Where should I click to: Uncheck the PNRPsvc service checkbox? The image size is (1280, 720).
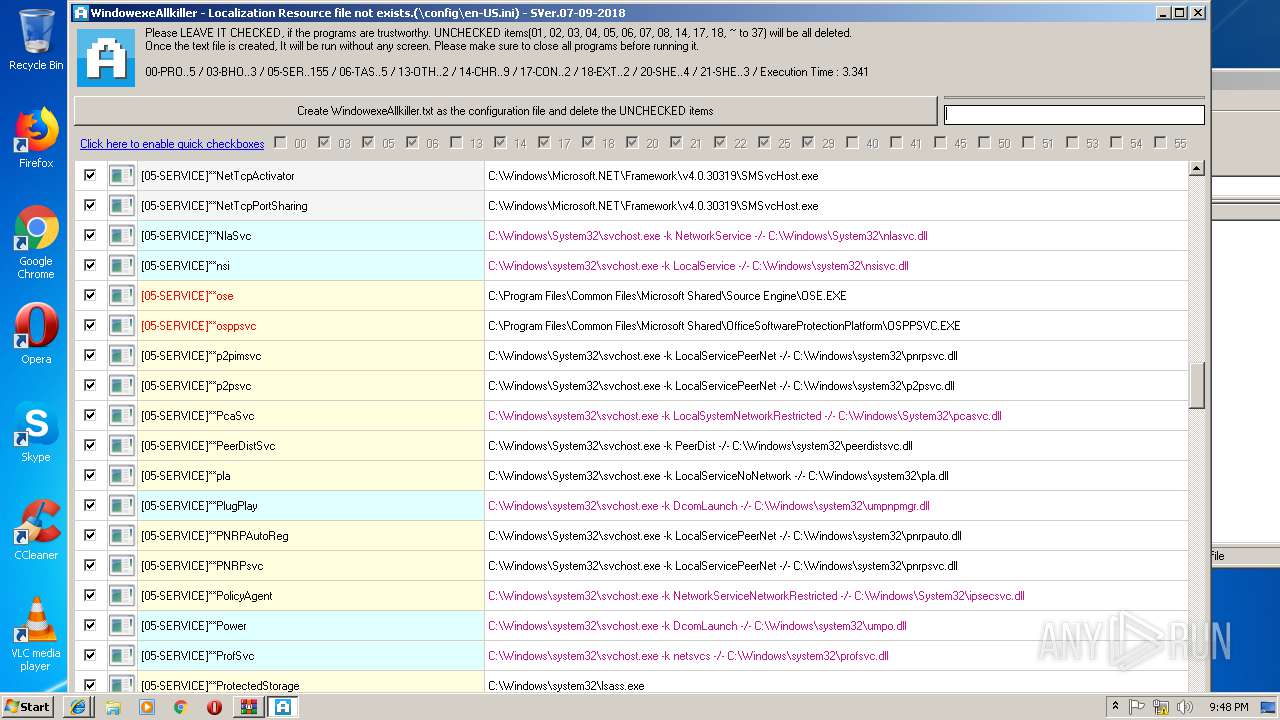90,565
